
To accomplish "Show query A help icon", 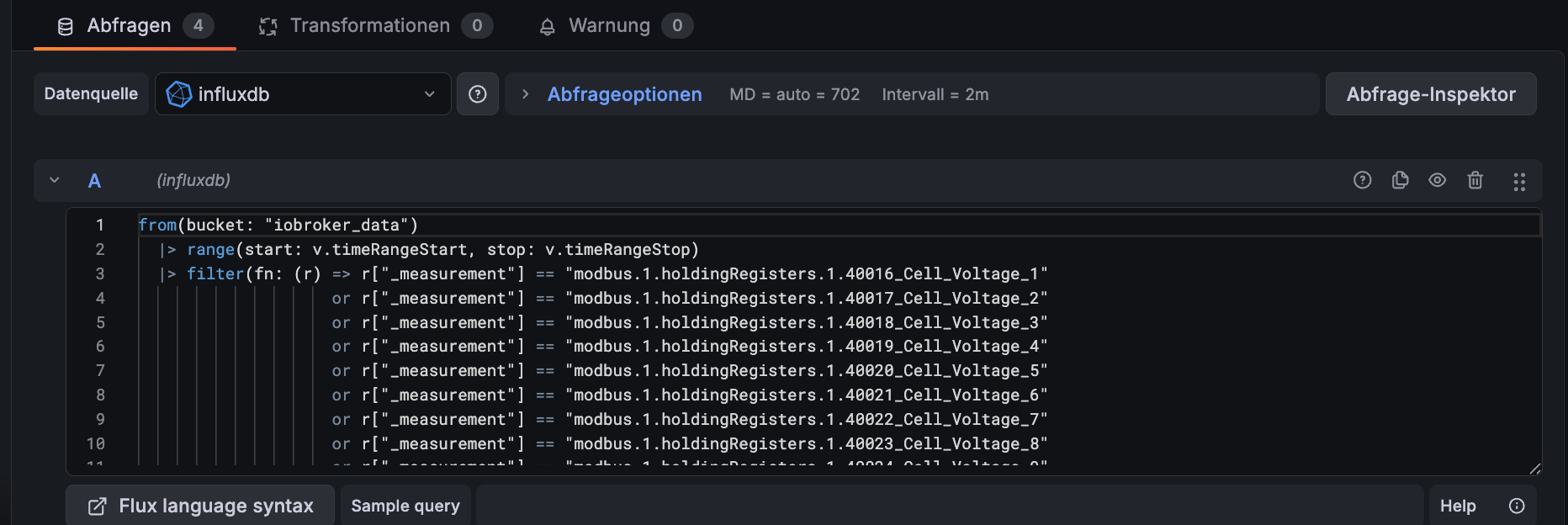I will point(1362,180).
